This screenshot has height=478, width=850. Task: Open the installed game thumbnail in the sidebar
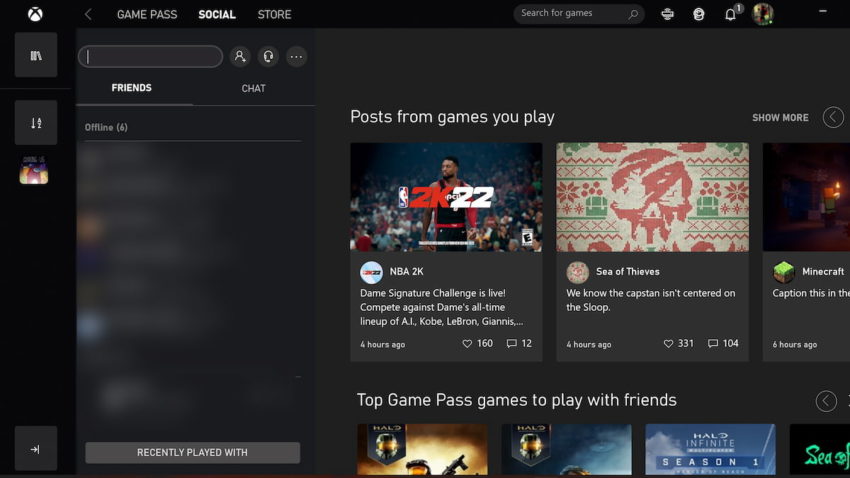(x=34, y=170)
